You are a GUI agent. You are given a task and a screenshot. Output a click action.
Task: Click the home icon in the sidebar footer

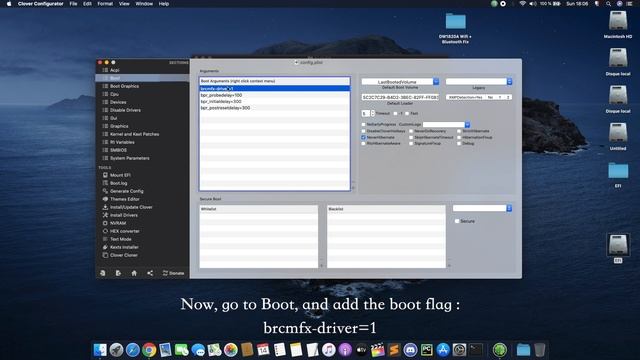(134, 273)
